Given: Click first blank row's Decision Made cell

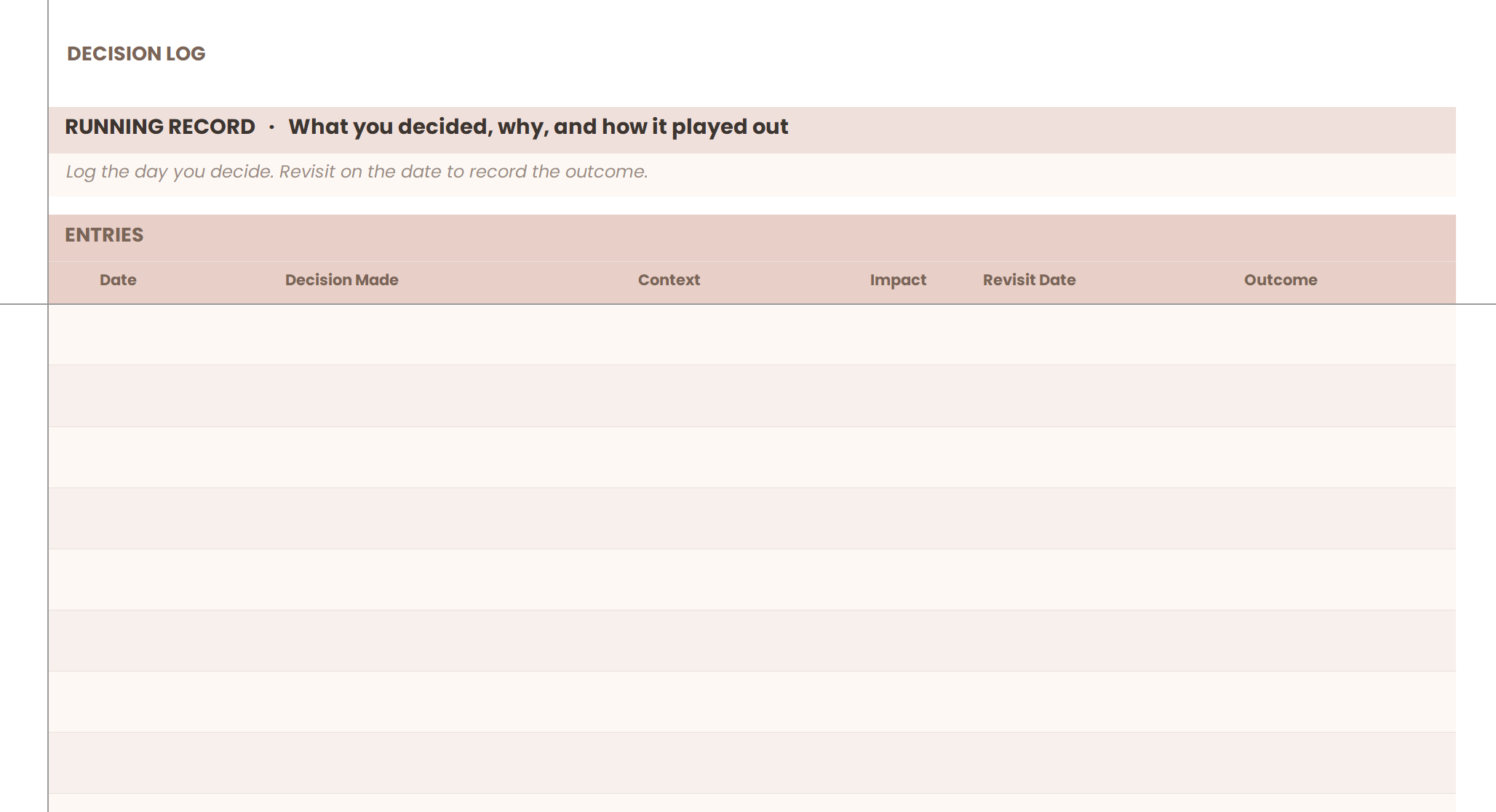Looking at the screenshot, I should pos(341,335).
